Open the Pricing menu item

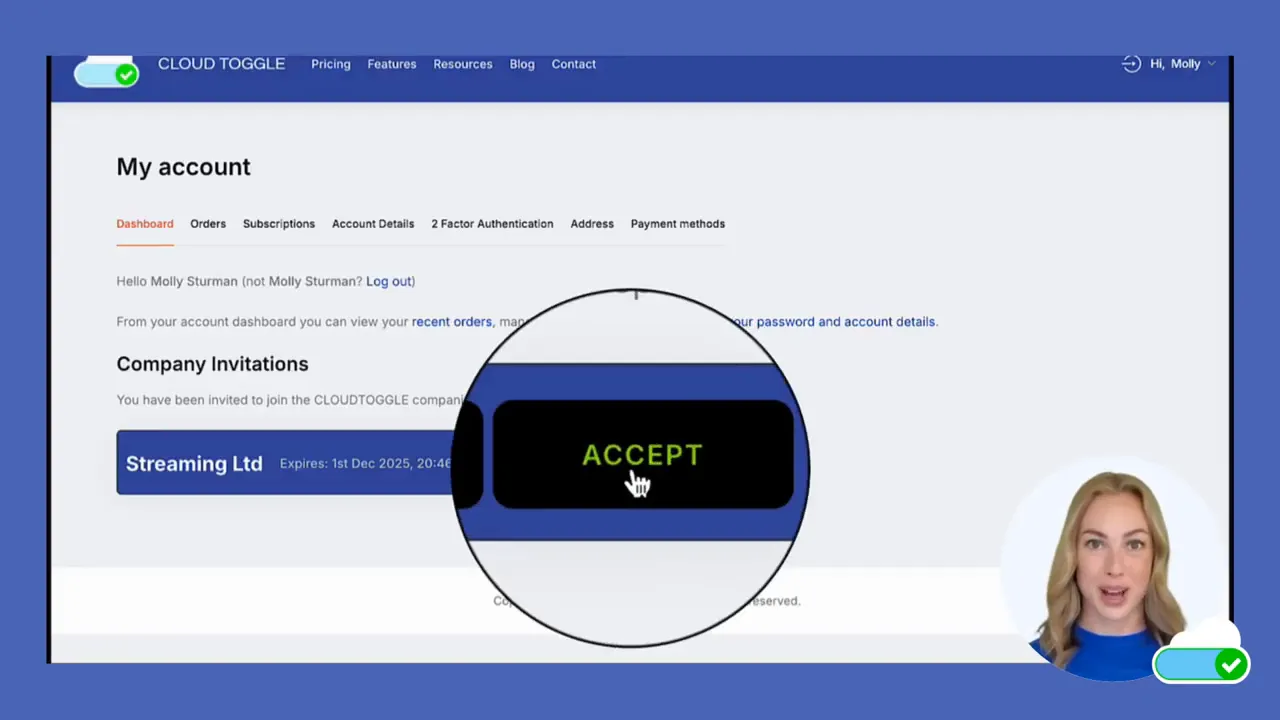point(330,63)
